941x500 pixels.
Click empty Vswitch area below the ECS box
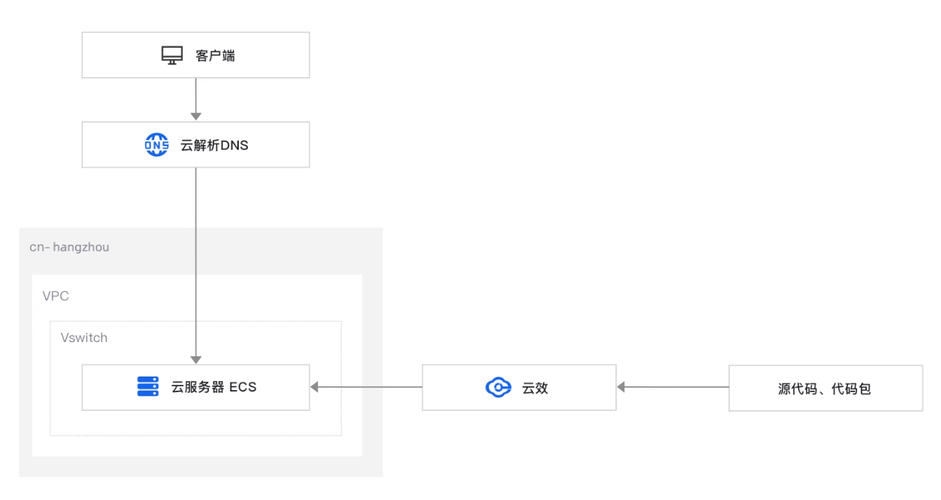pos(196,423)
